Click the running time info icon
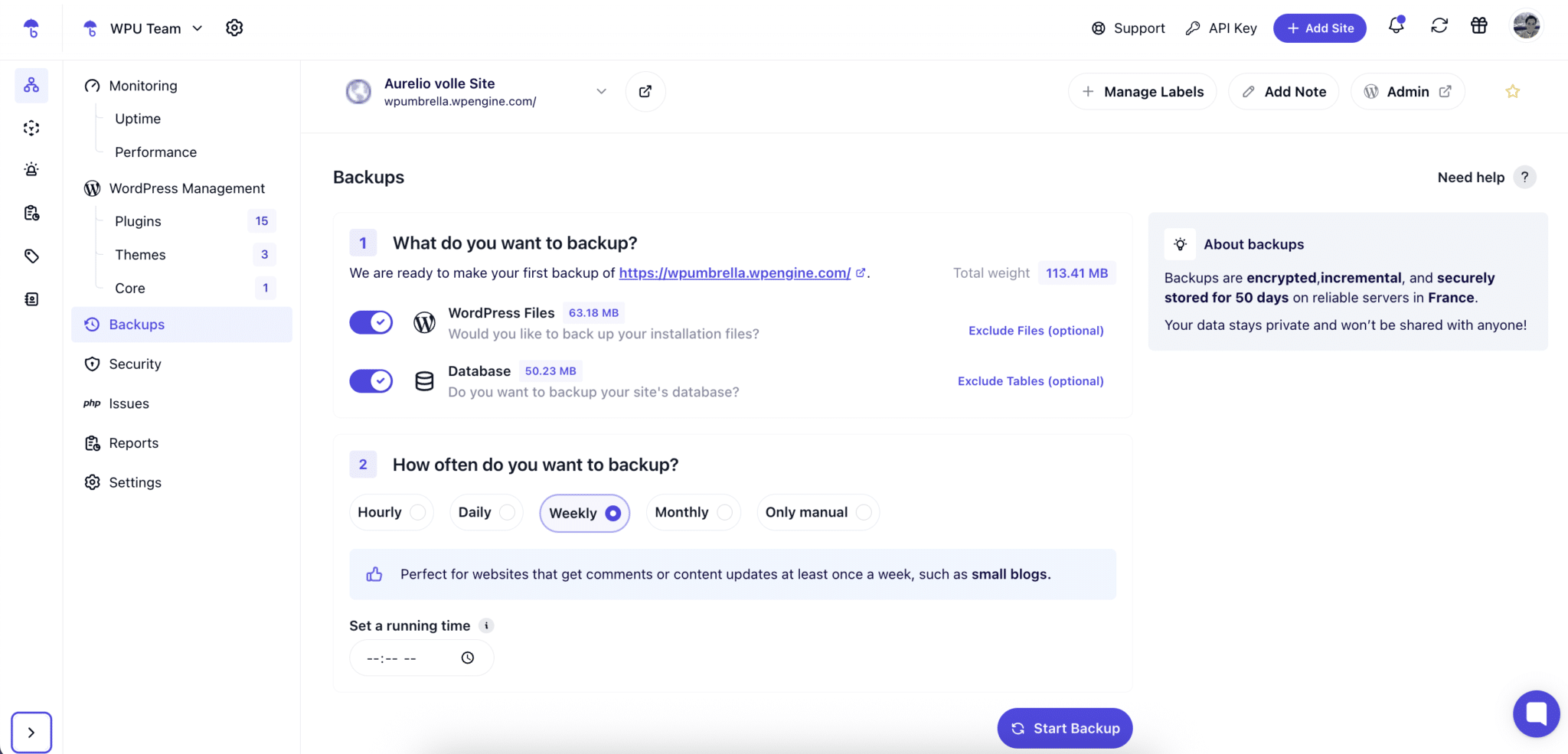This screenshot has height=754, width=1568. pyautogui.click(x=486, y=625)
